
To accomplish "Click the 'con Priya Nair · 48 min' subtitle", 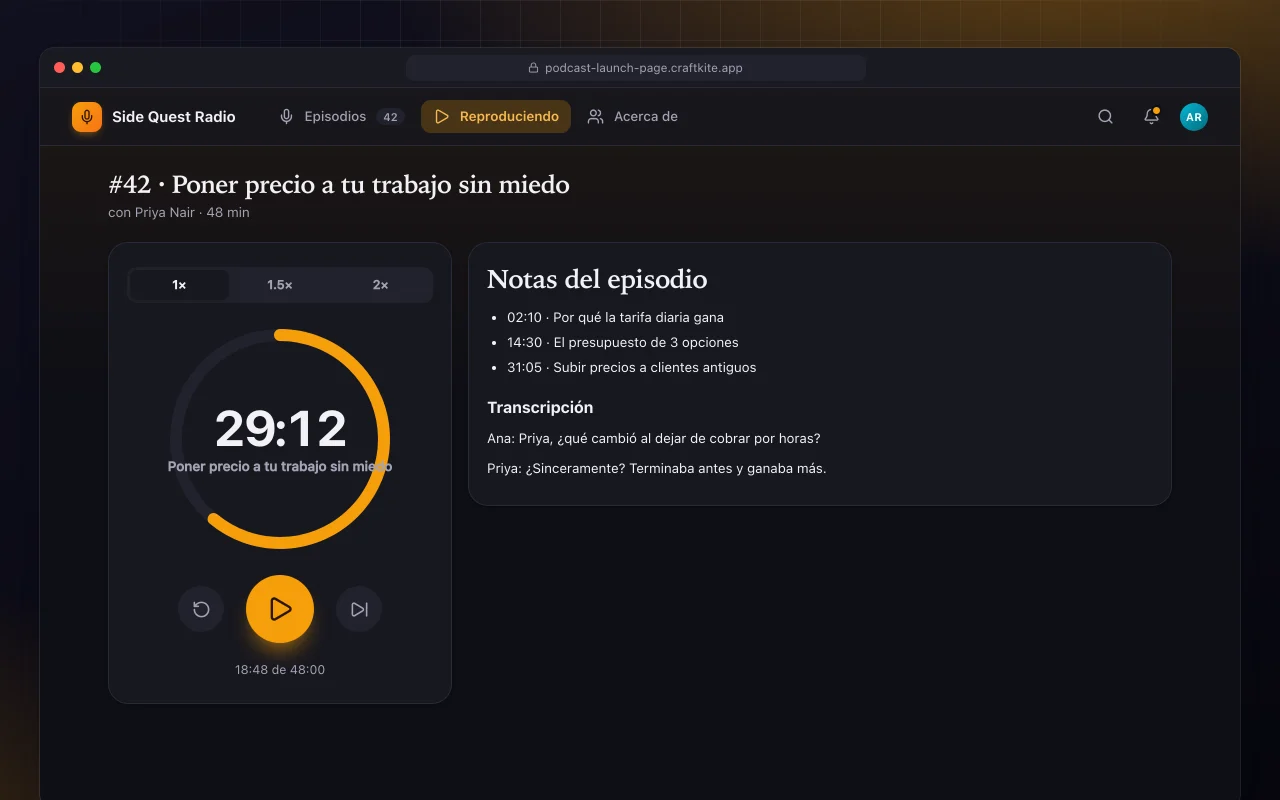I will pos(179,213).
